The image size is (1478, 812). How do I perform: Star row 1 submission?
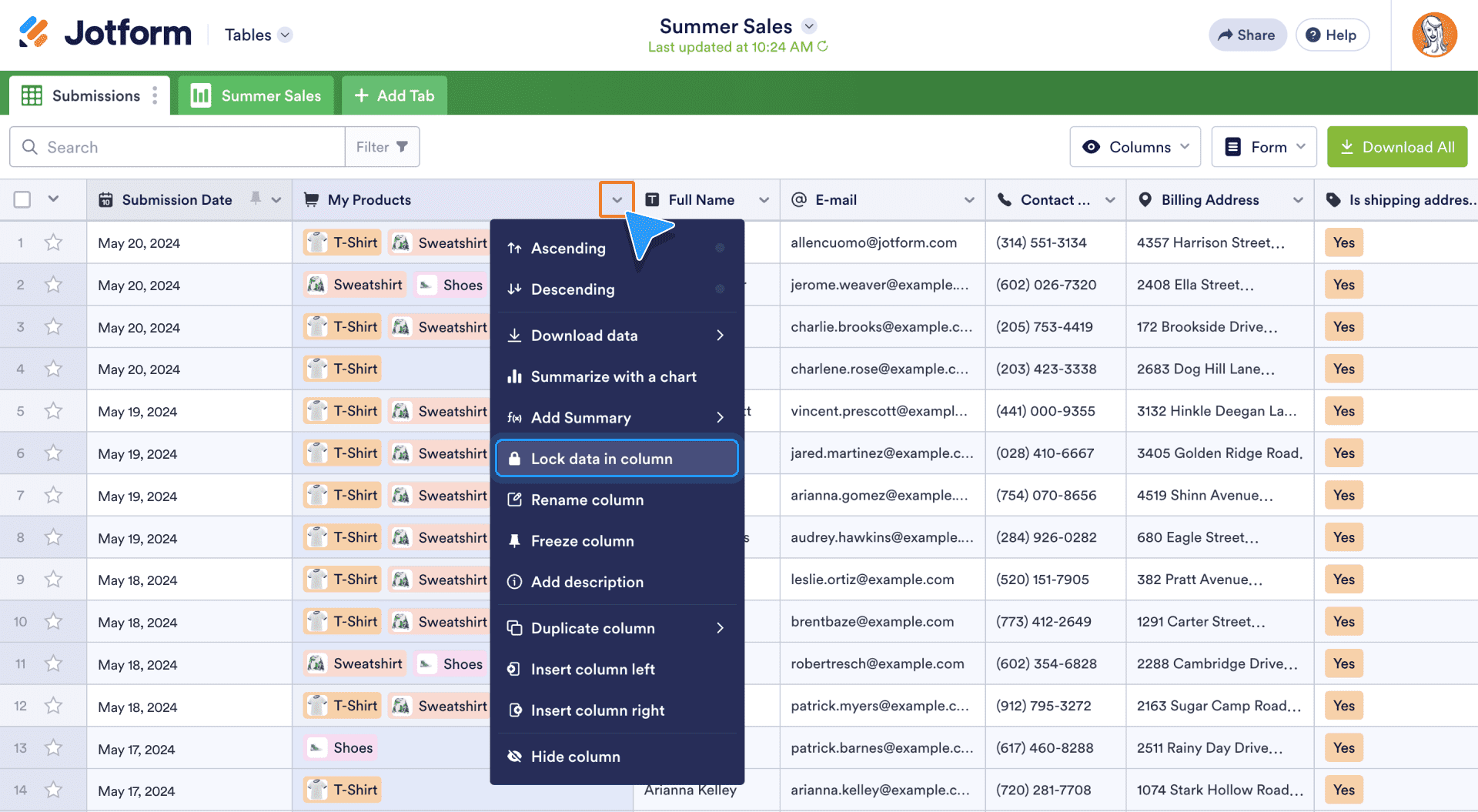click(53, 242)
